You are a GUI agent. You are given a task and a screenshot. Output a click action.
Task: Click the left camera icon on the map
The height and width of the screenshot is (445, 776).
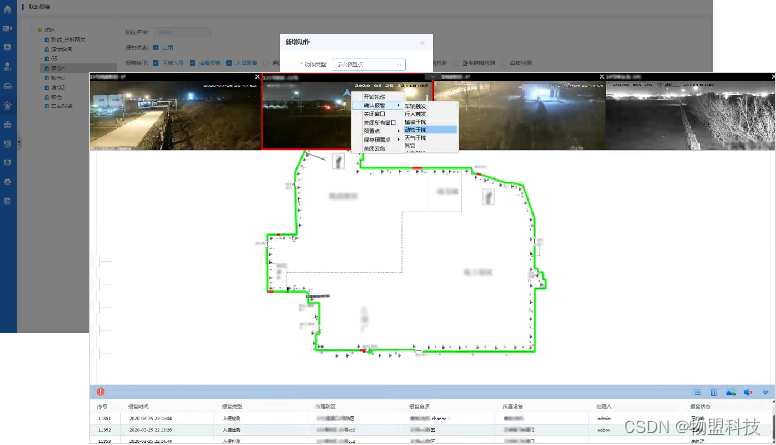[x=339, y=161]
